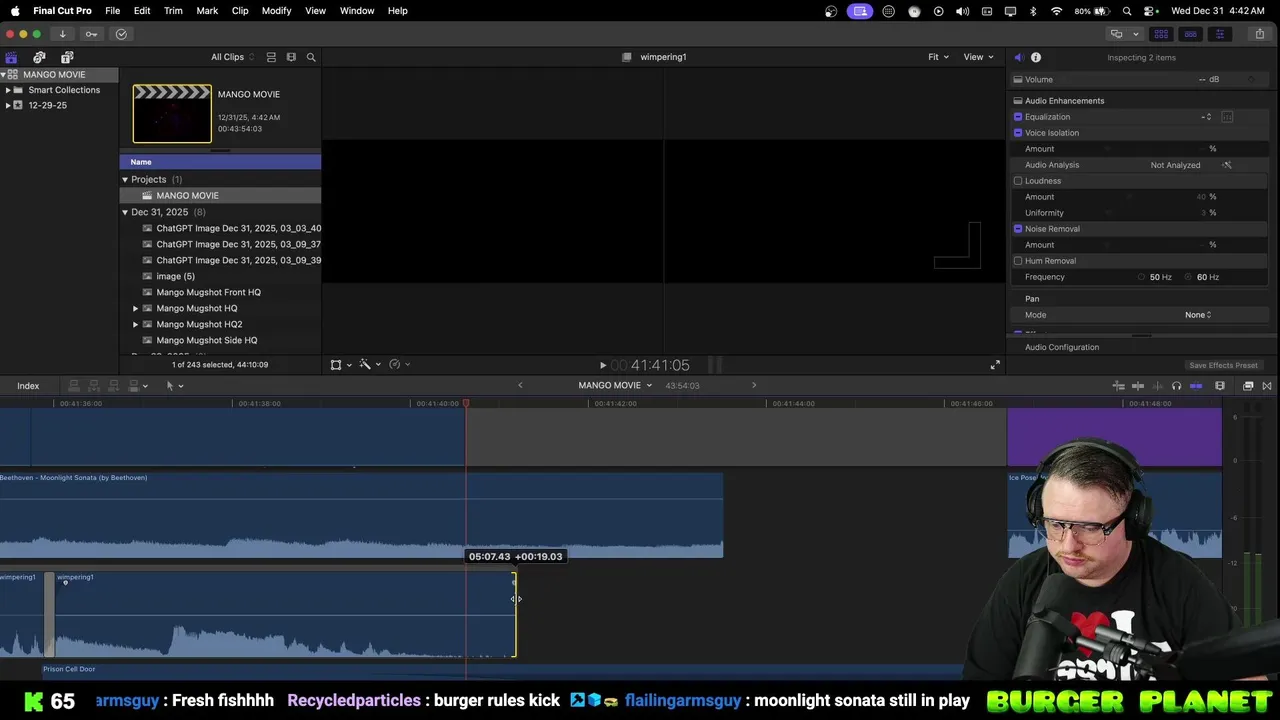This screenshot has width=1280, height=720.
Task: Enter full screen viewer mode
Action: 995,365
